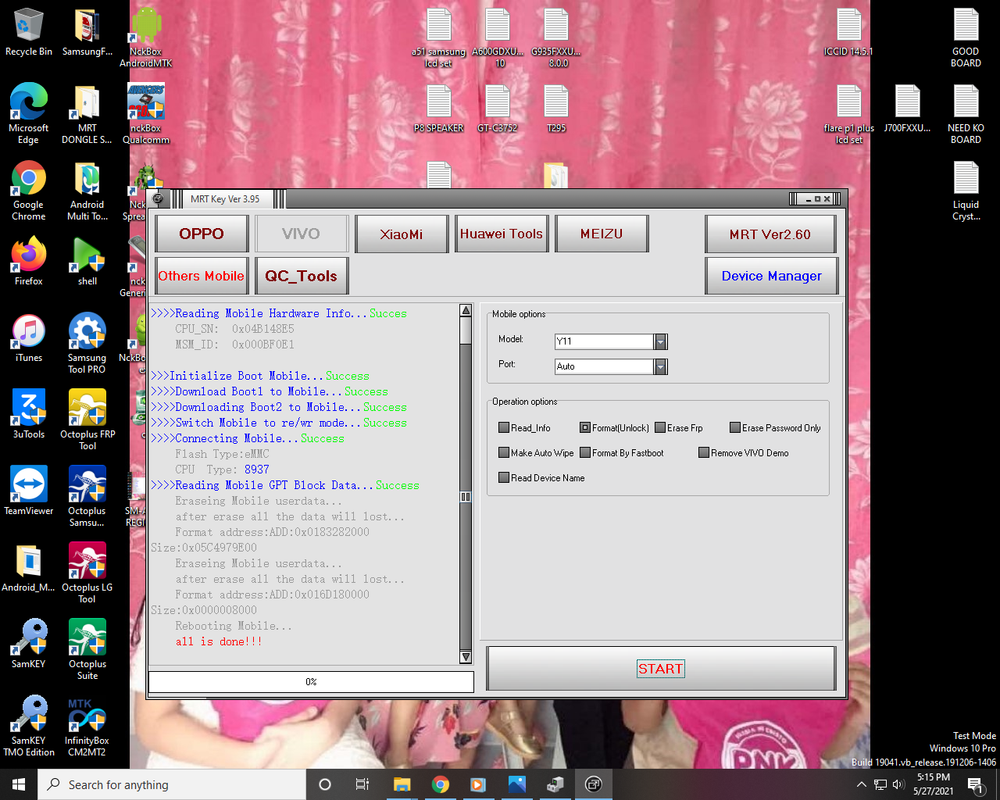Viewport: 1000px width, 800px height.
Task: Expand the Model dropdown arrow
Action: 661,341
